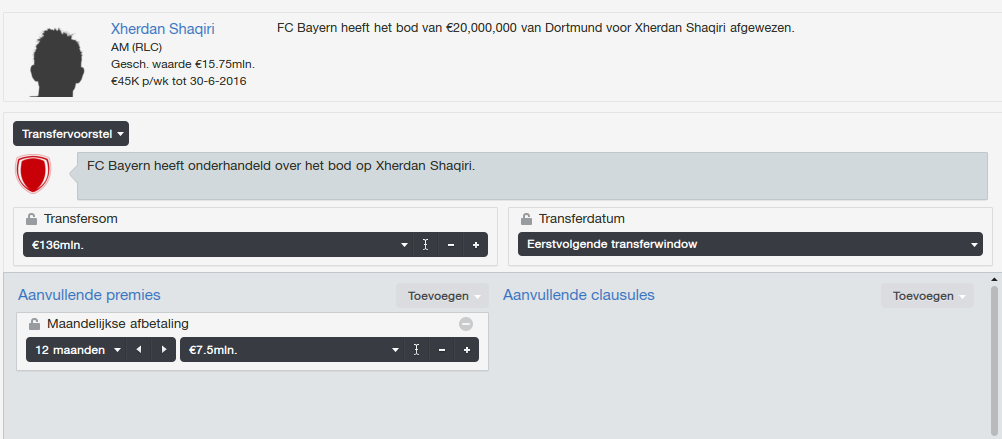Open the Eerstvolgende transferwindow dropdown
The image size is (1002, 439).
pos(750,245)
